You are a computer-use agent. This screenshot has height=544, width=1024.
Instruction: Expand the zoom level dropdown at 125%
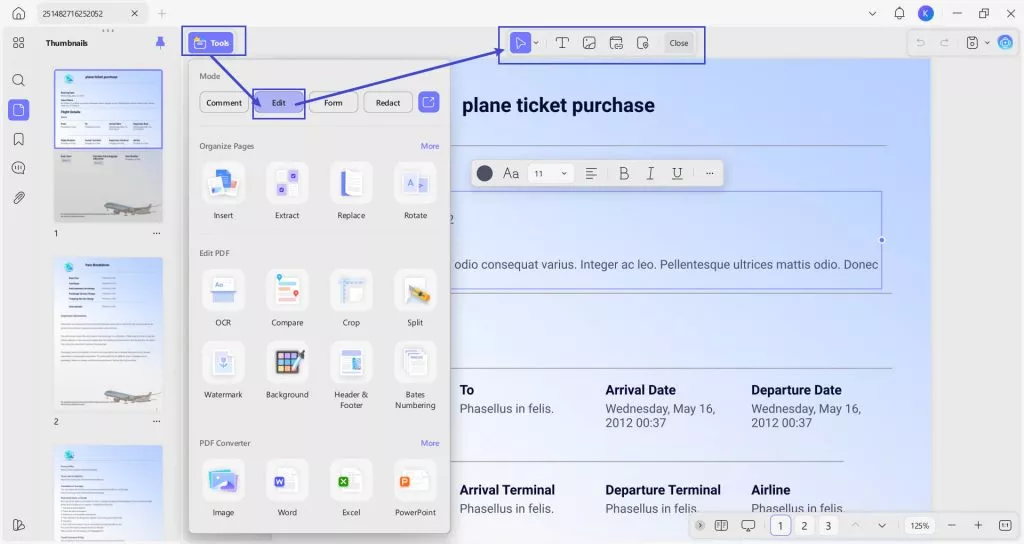920,526
